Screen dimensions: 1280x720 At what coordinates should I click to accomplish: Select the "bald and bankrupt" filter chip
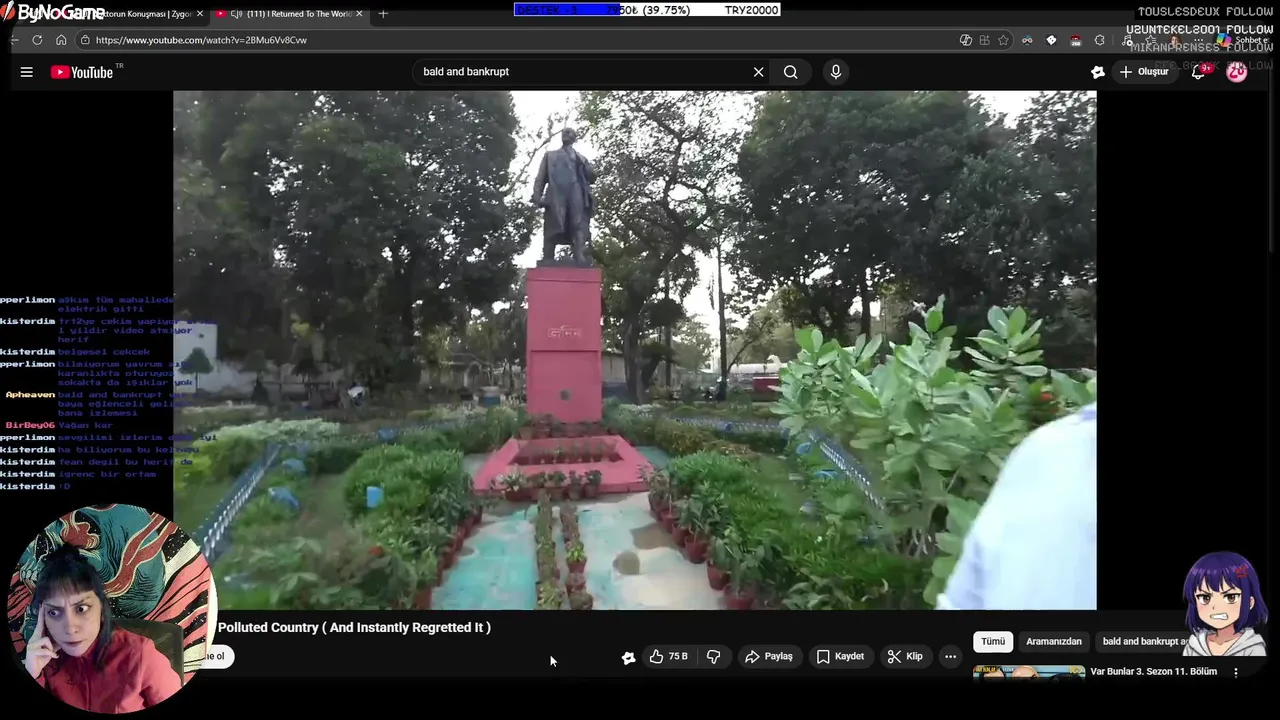click(1144, 642)
